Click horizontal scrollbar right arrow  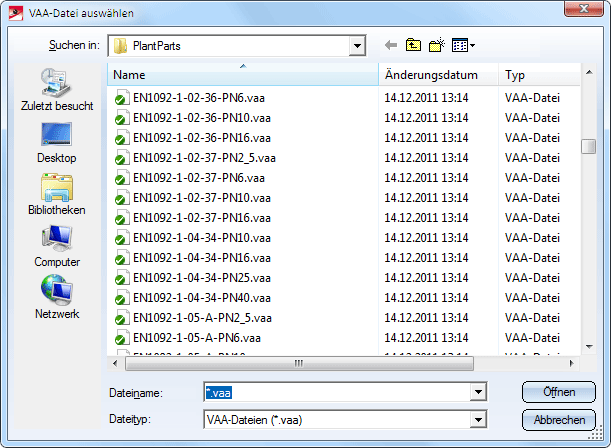click(x=572, y=363)
